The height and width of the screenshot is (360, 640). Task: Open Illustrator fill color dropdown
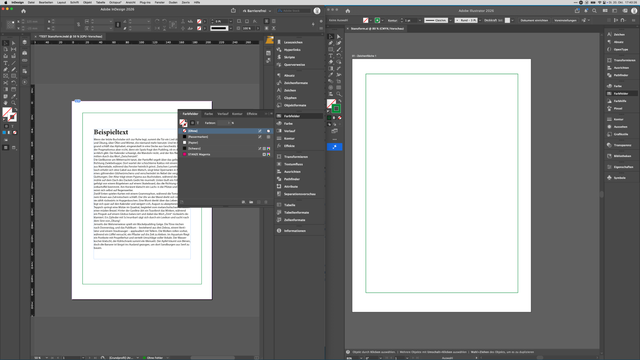(x=371, y=20)
